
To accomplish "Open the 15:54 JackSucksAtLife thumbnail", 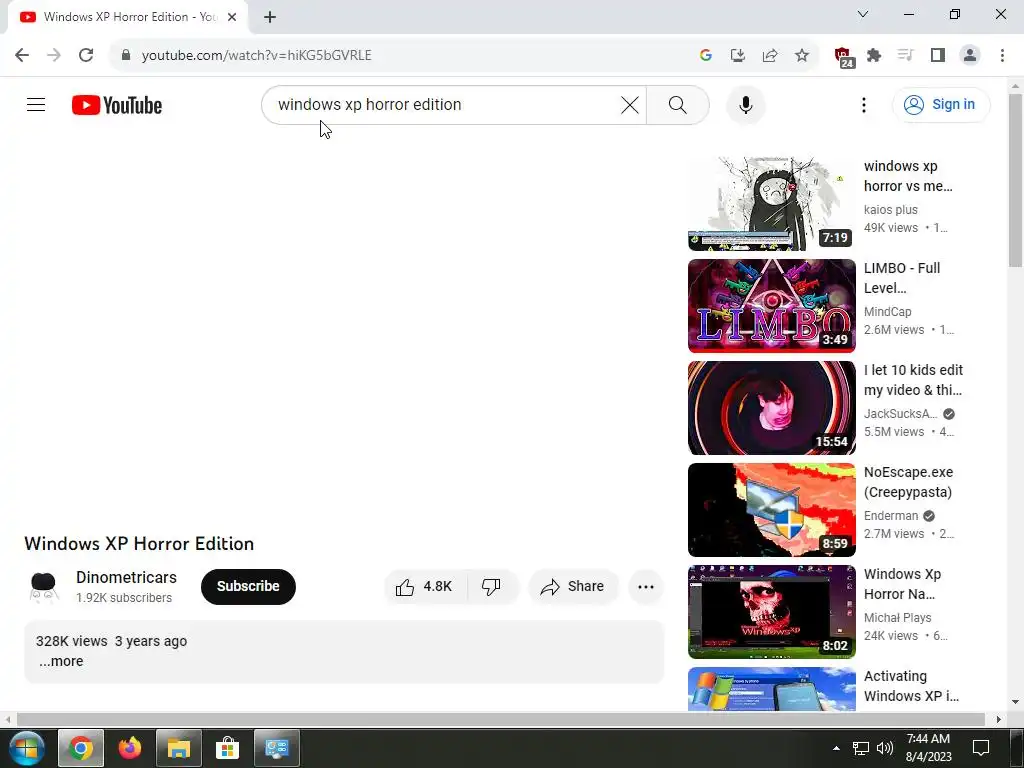I will coord(771,408).
